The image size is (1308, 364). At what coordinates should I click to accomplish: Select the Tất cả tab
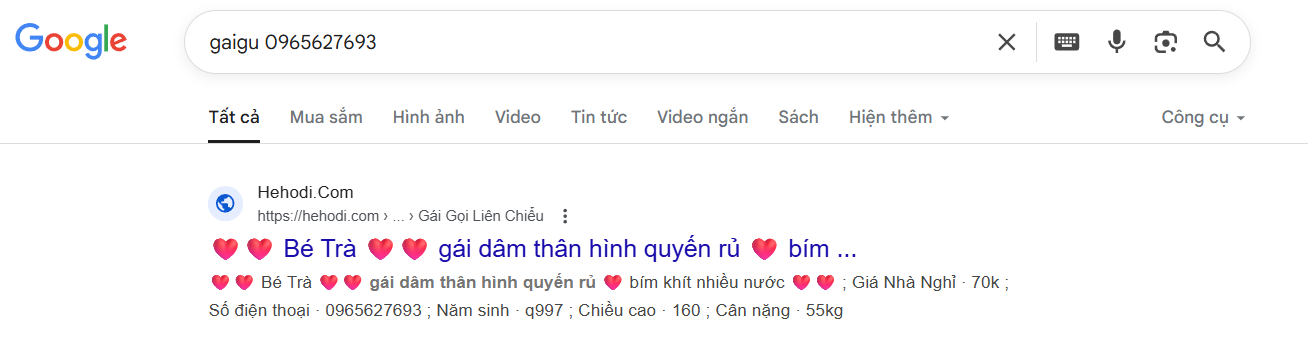click(x=234, y=117)
